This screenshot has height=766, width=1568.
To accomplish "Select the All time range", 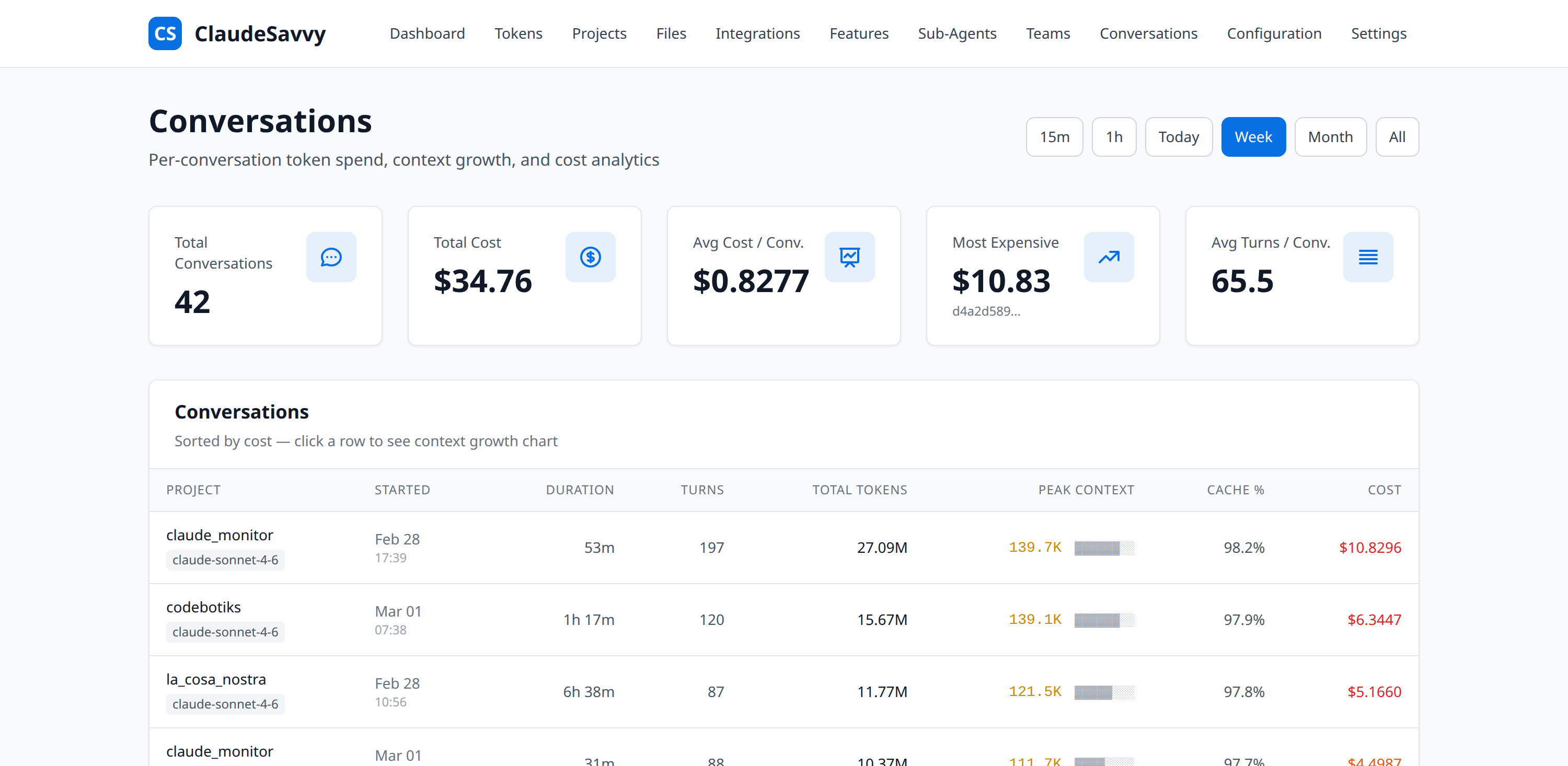I will 1397,136.
